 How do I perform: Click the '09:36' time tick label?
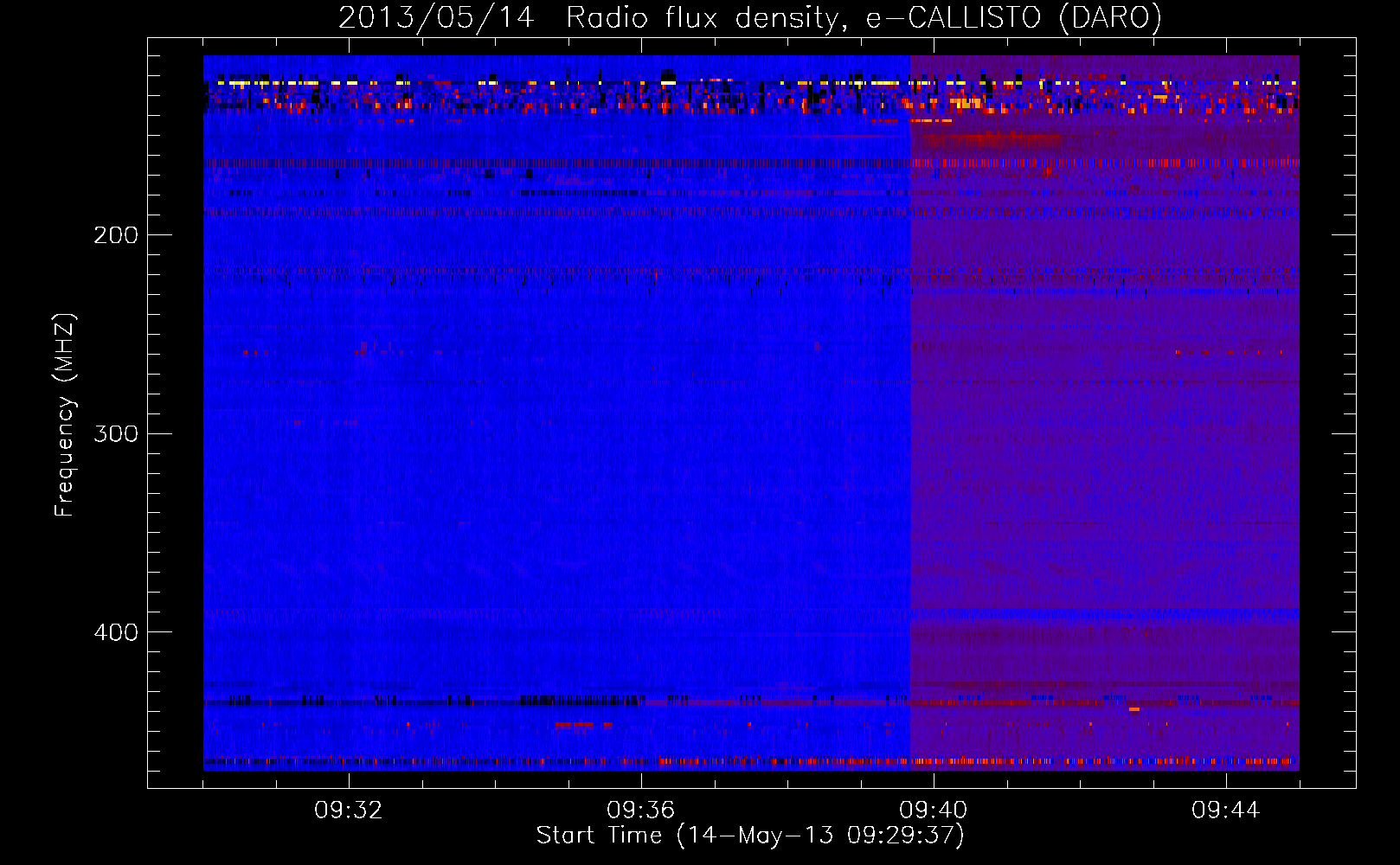641,811
